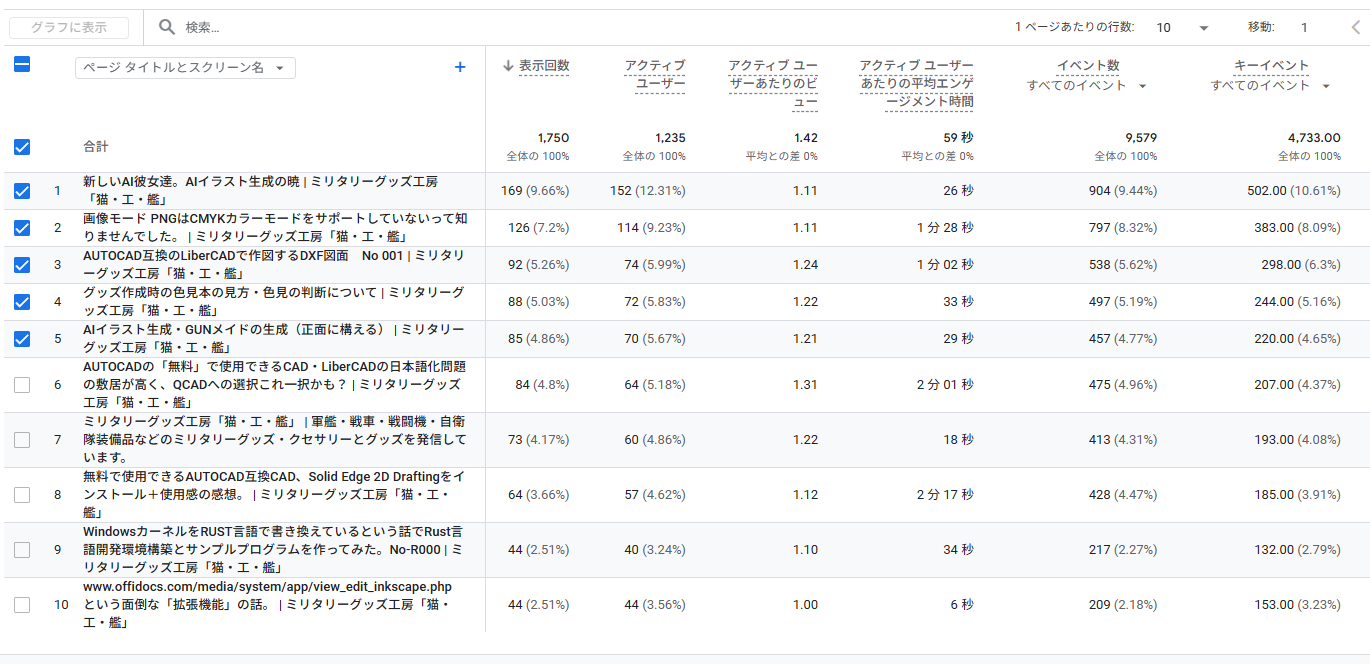This screenshot has width=1370, height=664.
Task: Click engagement time cell 2 分 17 秒
Action: coord(945,495)
